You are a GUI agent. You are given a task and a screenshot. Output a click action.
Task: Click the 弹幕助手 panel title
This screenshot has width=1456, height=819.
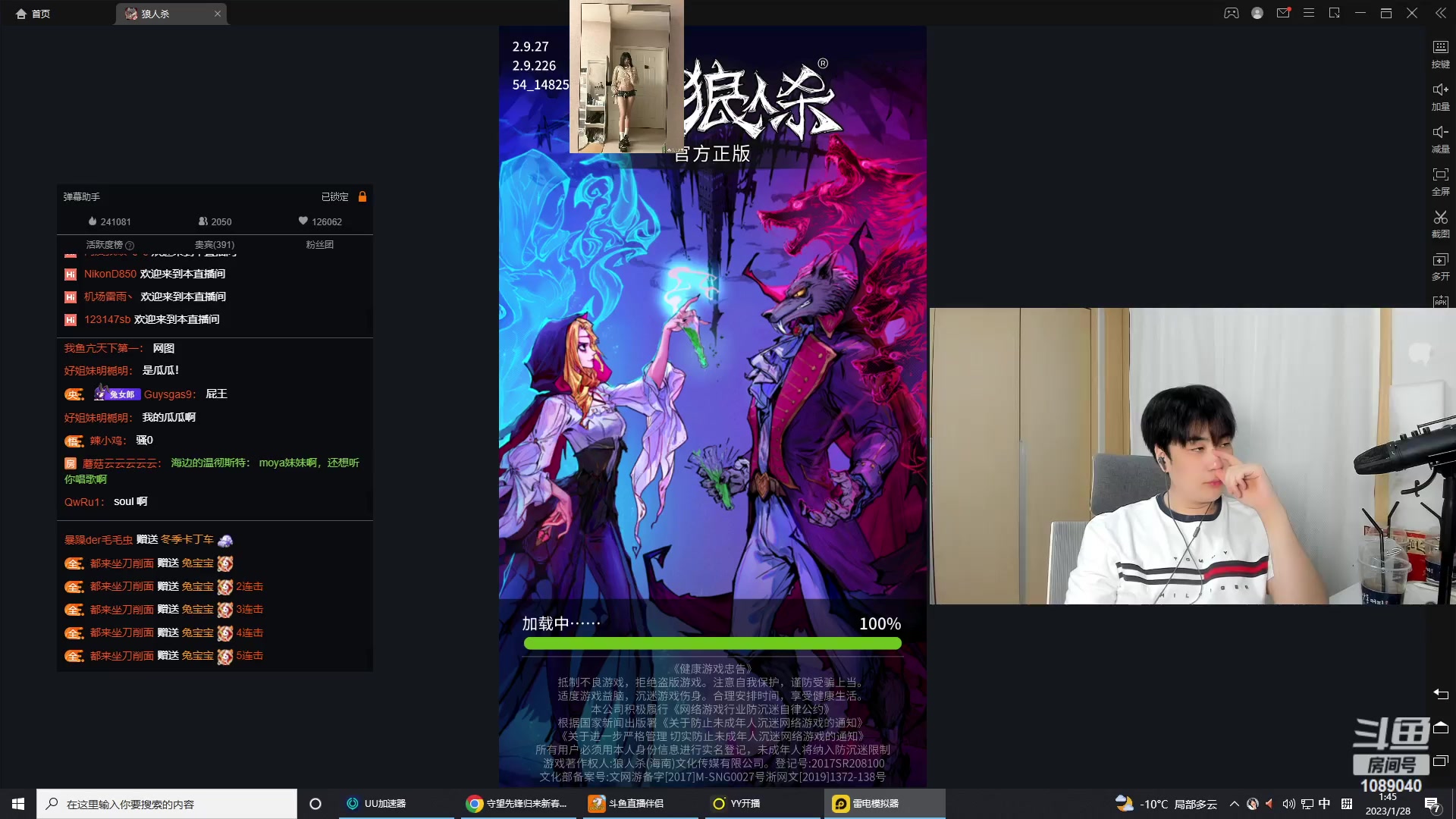point(81,197)
